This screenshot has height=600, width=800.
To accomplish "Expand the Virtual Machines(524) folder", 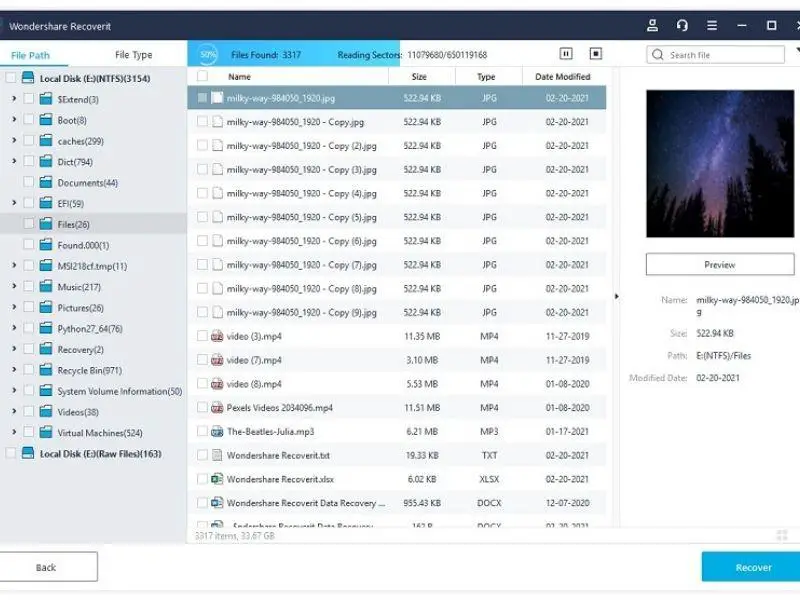I will point(14,432).
